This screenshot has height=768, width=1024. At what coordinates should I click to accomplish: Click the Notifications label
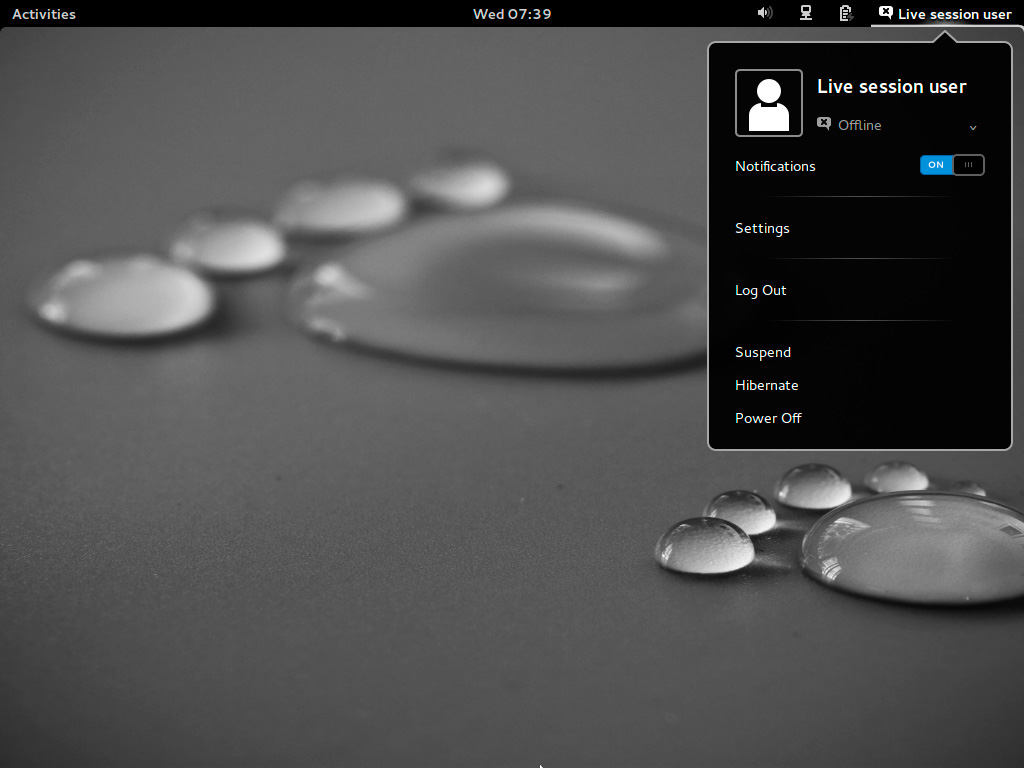775,166
